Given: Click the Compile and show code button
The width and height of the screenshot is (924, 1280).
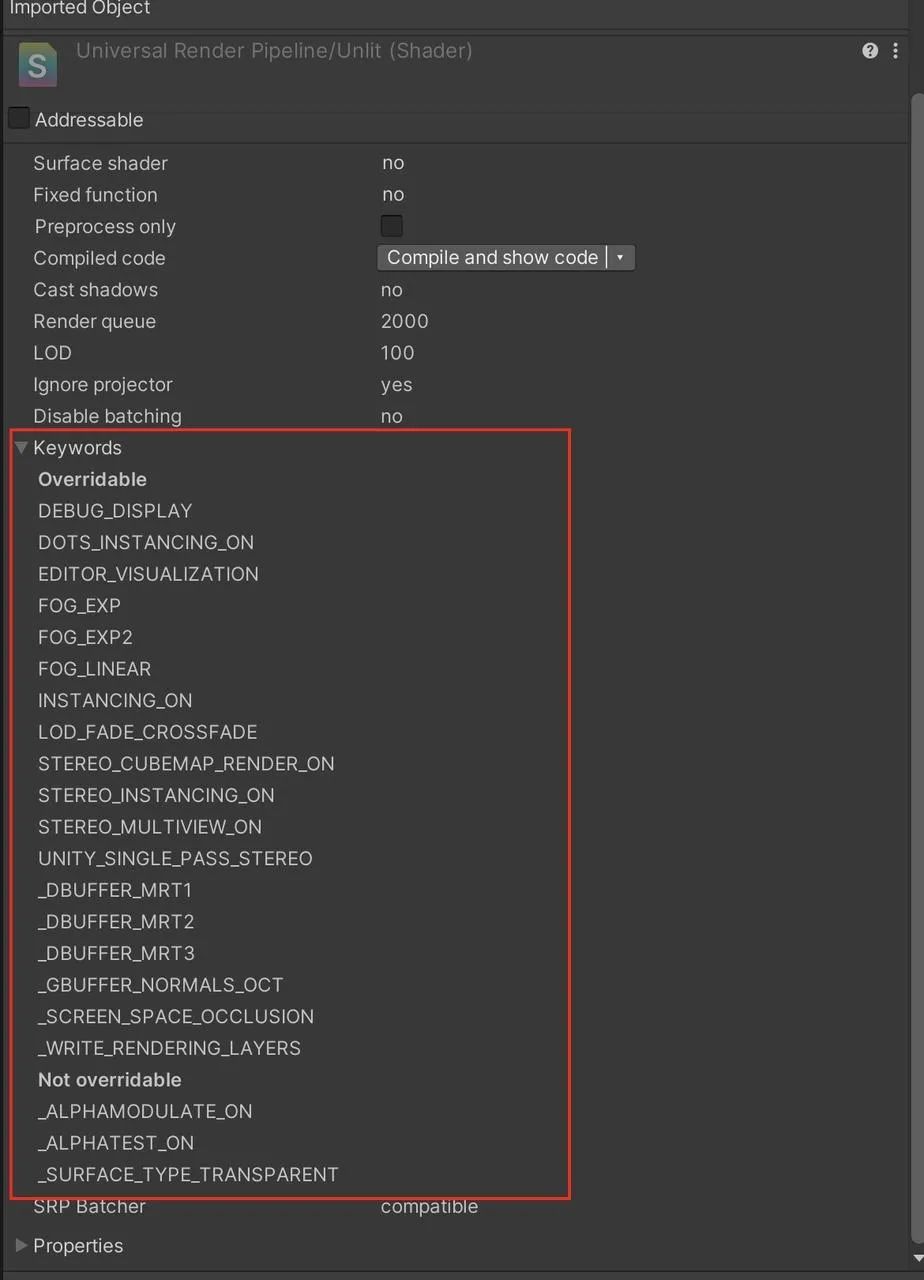Looking at the screenshot, I should pos(492,258).
